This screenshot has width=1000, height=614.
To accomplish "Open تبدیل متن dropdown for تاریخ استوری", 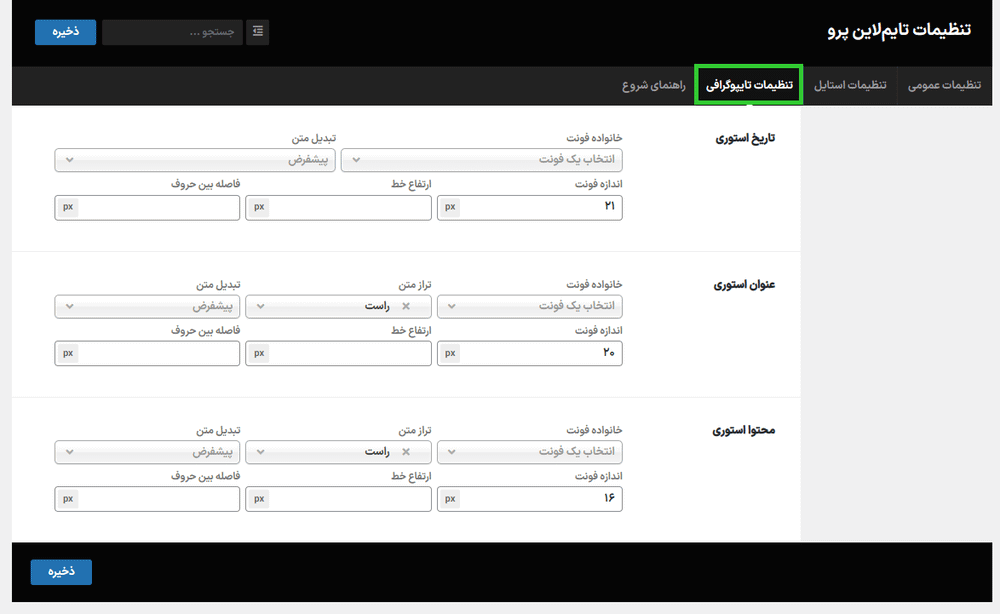I will click(195, 159).
